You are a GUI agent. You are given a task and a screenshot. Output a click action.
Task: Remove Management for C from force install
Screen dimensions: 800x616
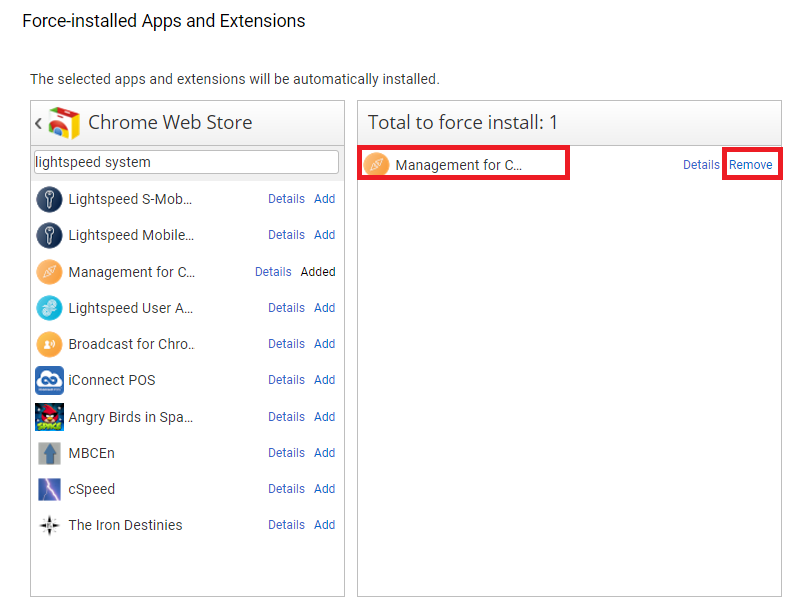click(751, 165)
